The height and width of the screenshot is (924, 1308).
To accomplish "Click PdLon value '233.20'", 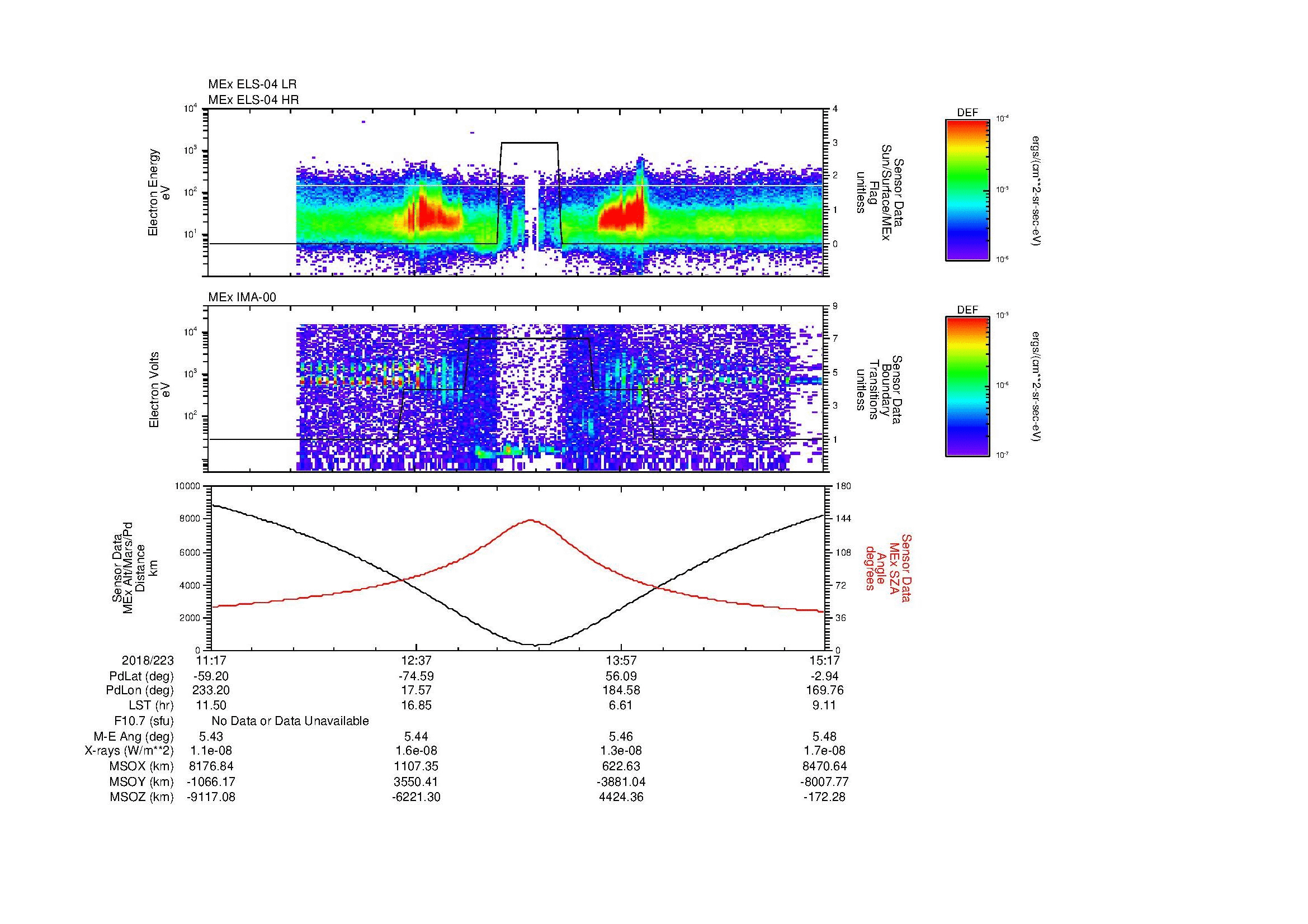I will pyautogui.click(x=211, y=690).
